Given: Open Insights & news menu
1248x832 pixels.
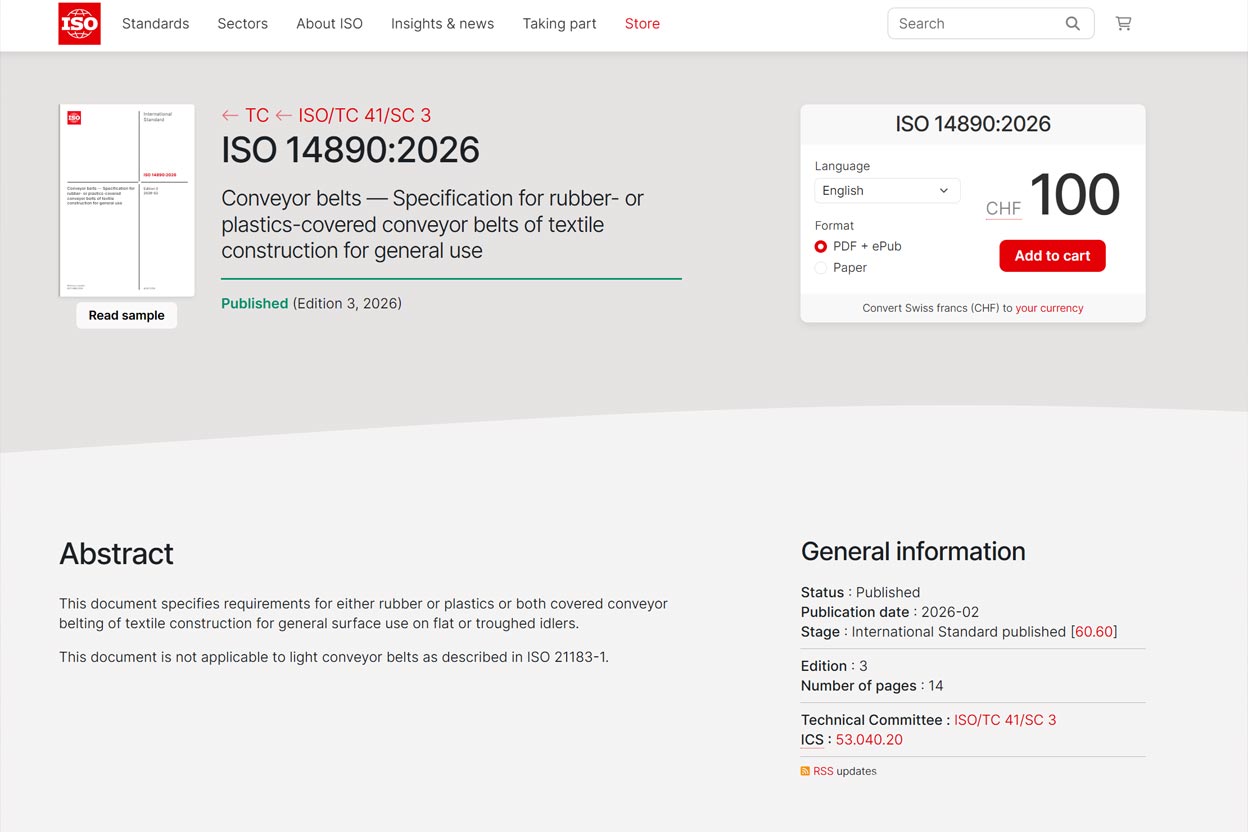Looking at the screenshot, I should (x=442, y=24).
